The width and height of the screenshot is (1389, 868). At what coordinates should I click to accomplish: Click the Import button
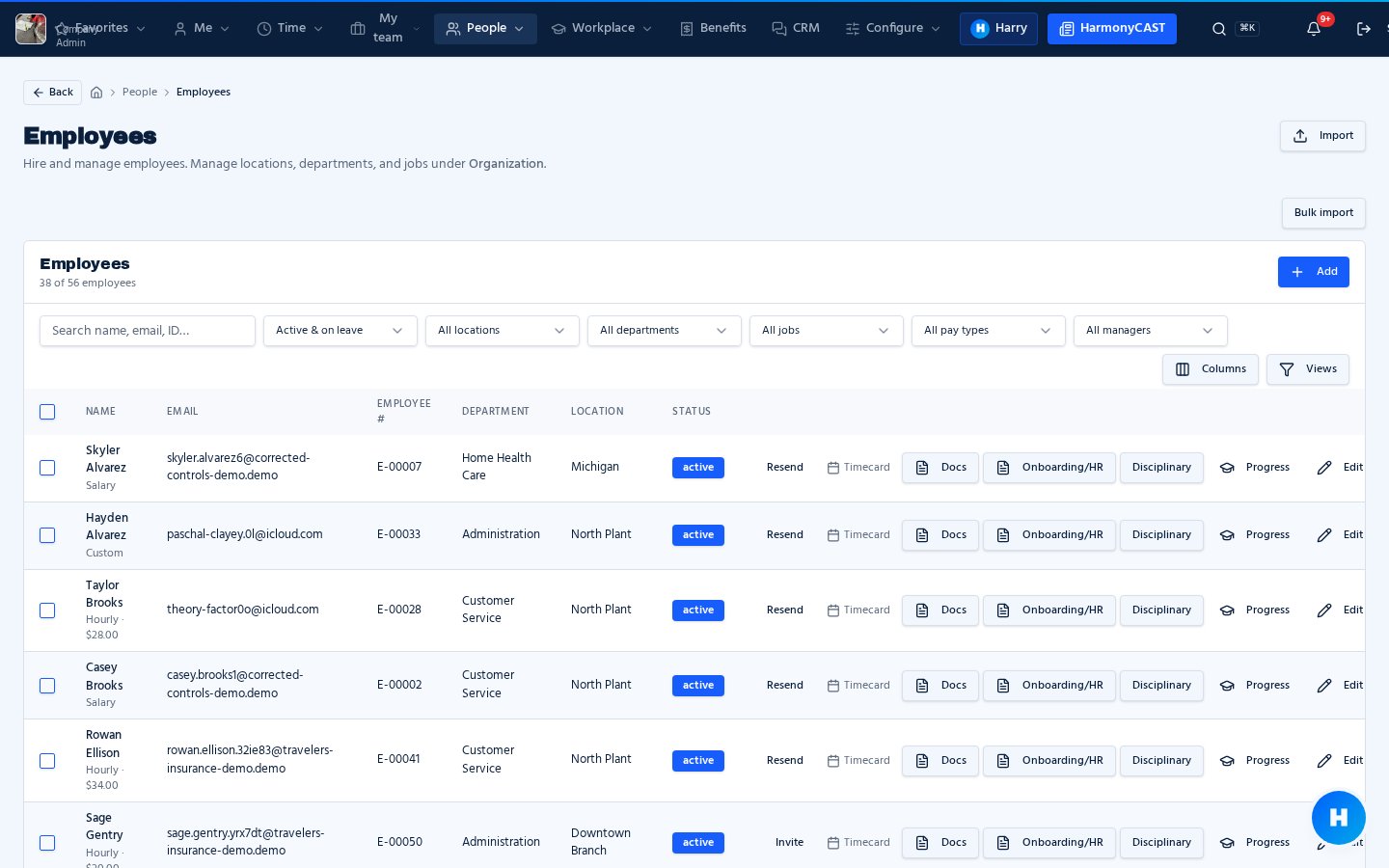coord(1322,136)
